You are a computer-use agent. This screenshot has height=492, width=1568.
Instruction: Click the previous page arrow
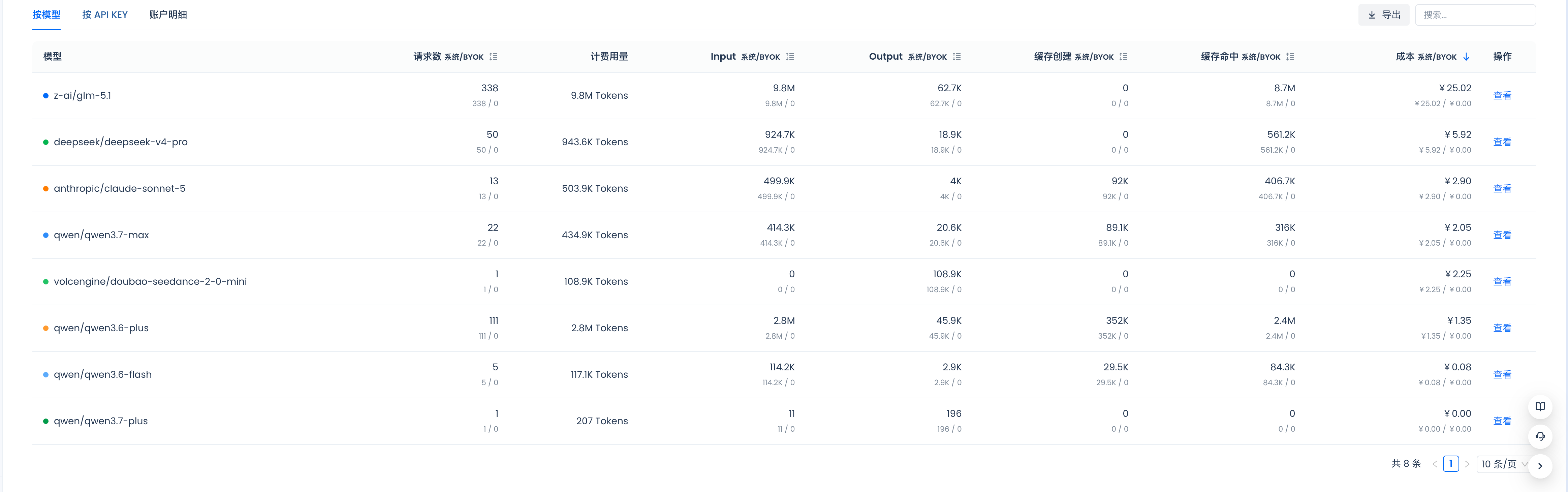coord(1435,464)
